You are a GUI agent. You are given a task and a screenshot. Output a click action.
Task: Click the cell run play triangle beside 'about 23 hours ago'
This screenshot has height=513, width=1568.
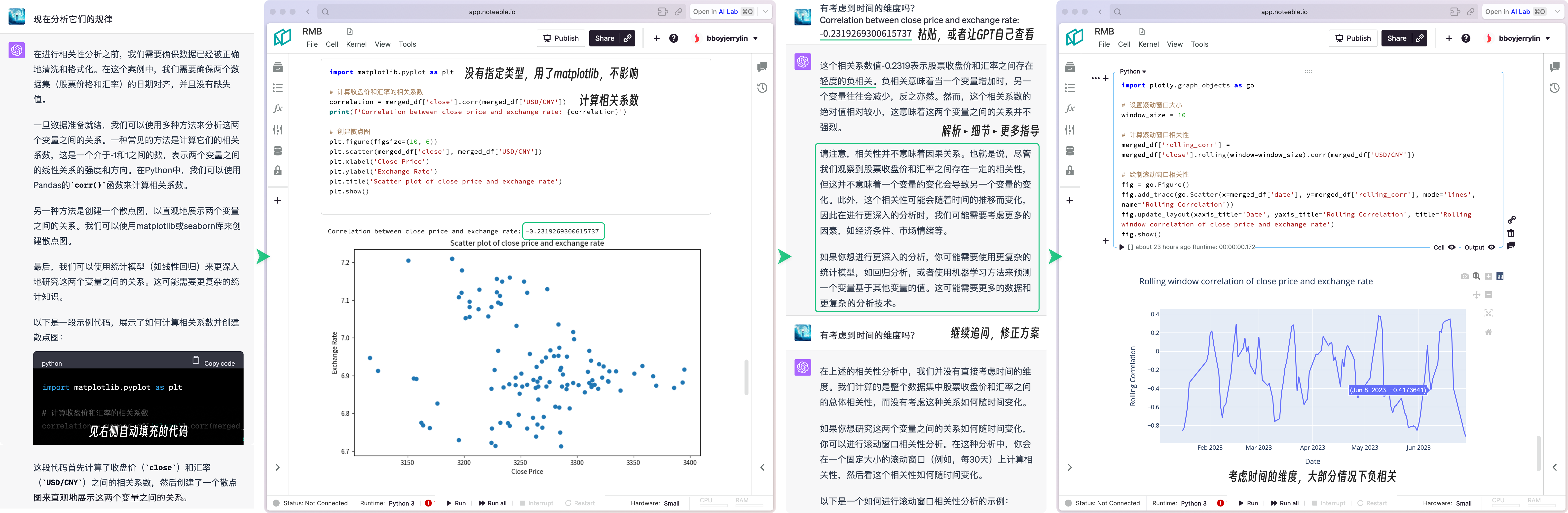1122,247
